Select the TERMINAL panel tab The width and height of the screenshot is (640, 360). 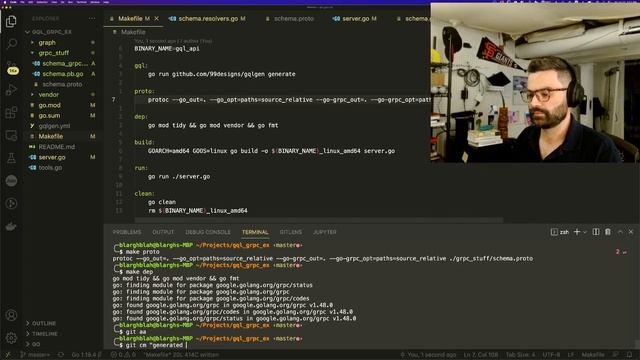click(255, 232)
